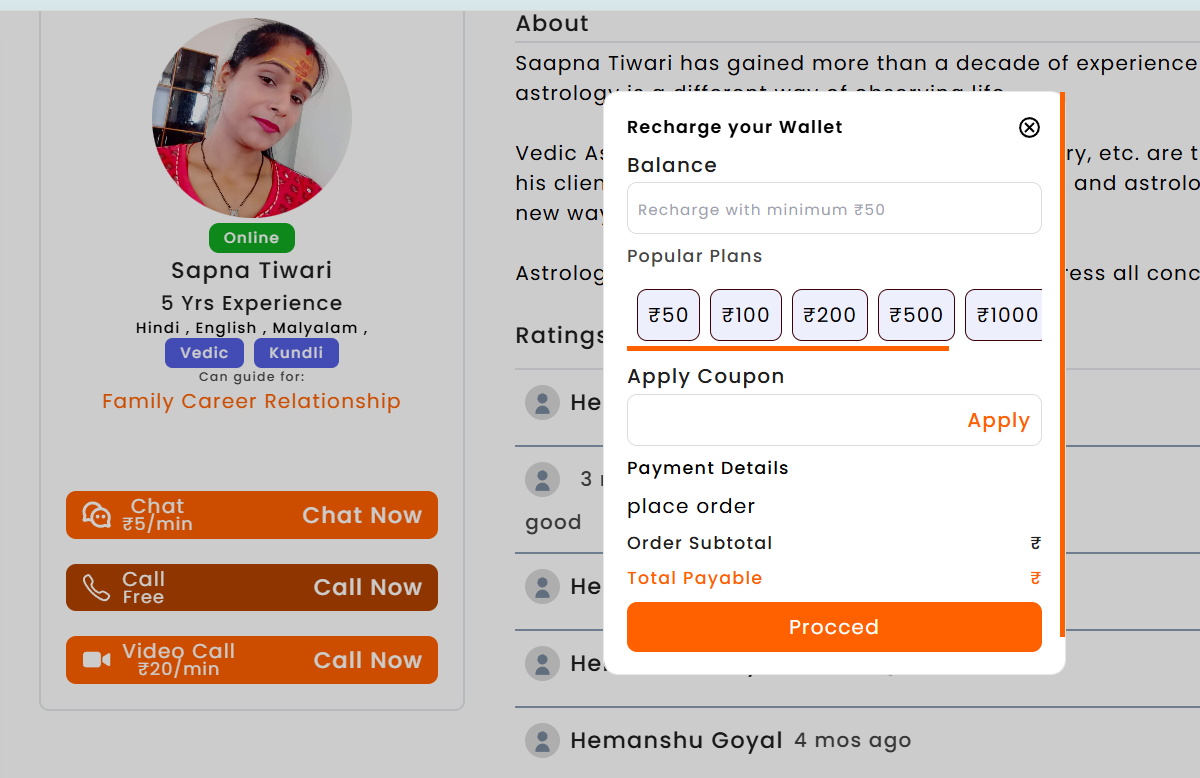This screenshot has width=1200, height=778.
Task: Close the Recharge your Wallet dialog
Action: pyautogui.click(x=1029, y=127)
